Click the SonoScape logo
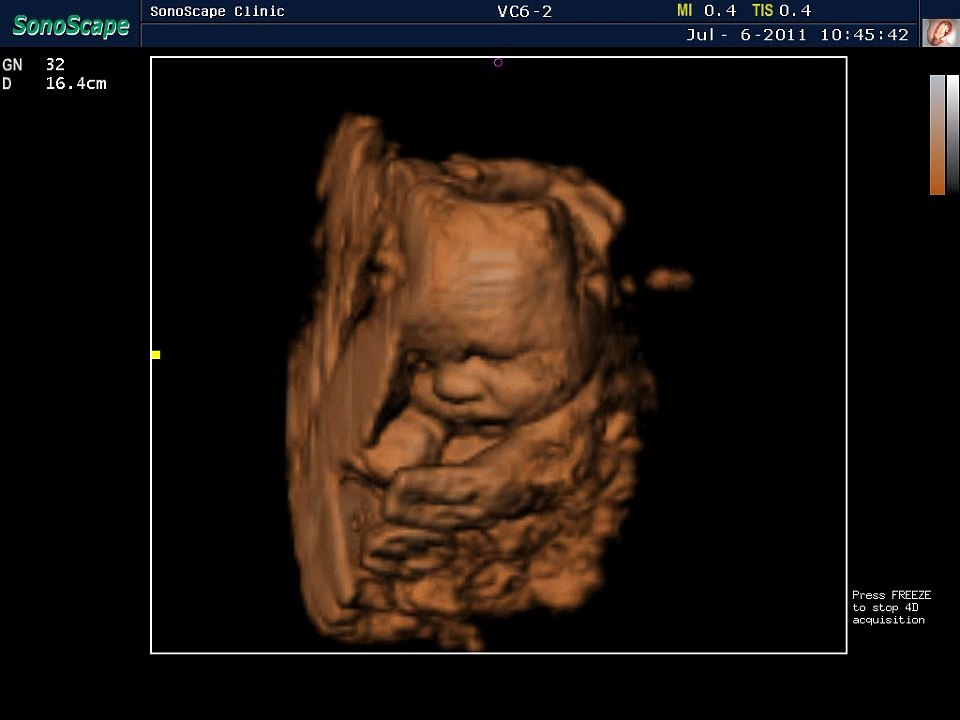This screenshot has width=960, height=720. pyautogui.click(x=71, y=26)
